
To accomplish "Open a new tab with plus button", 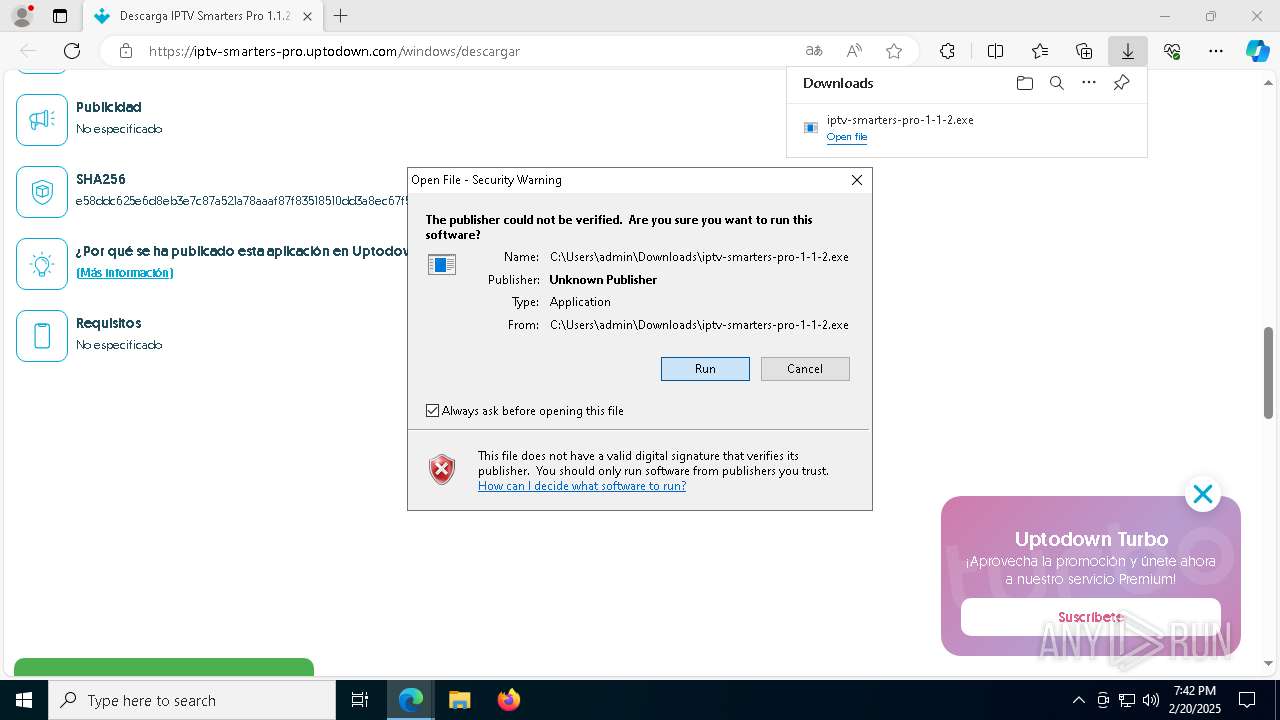I will pos(341,16).
